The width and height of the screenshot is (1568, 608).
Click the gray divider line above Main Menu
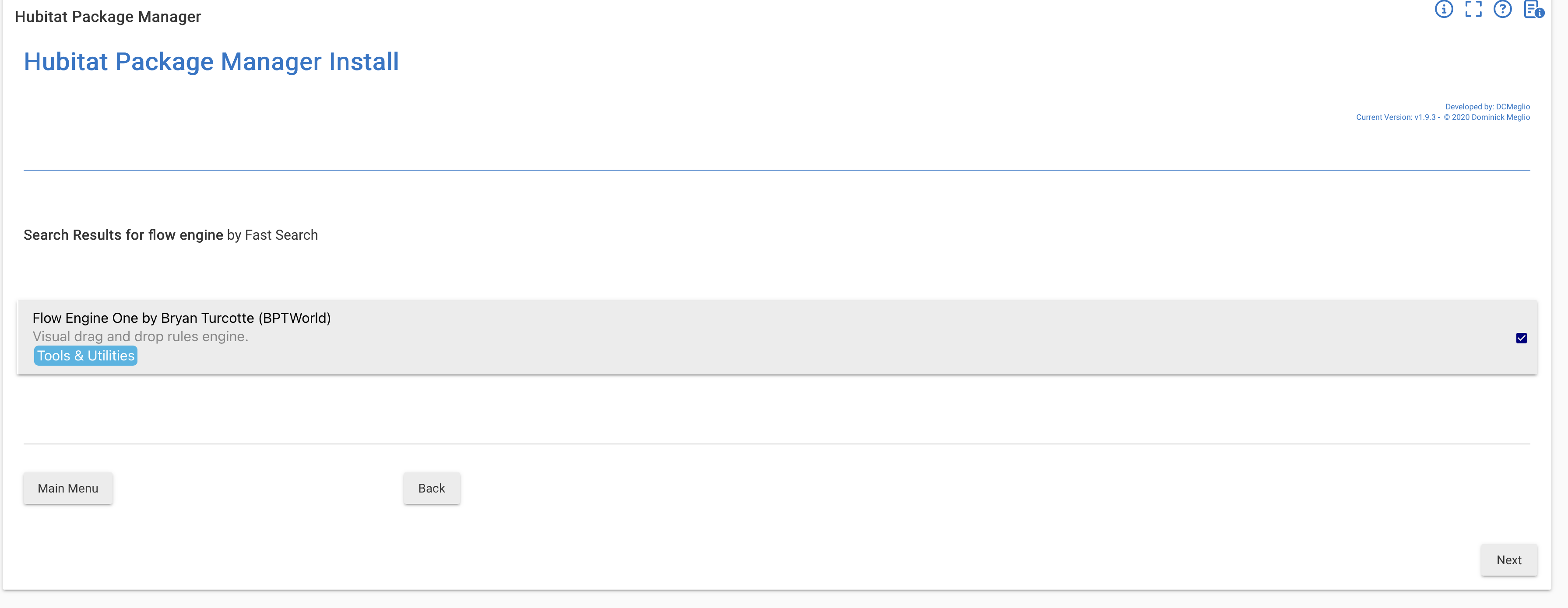tap(776, 444)
